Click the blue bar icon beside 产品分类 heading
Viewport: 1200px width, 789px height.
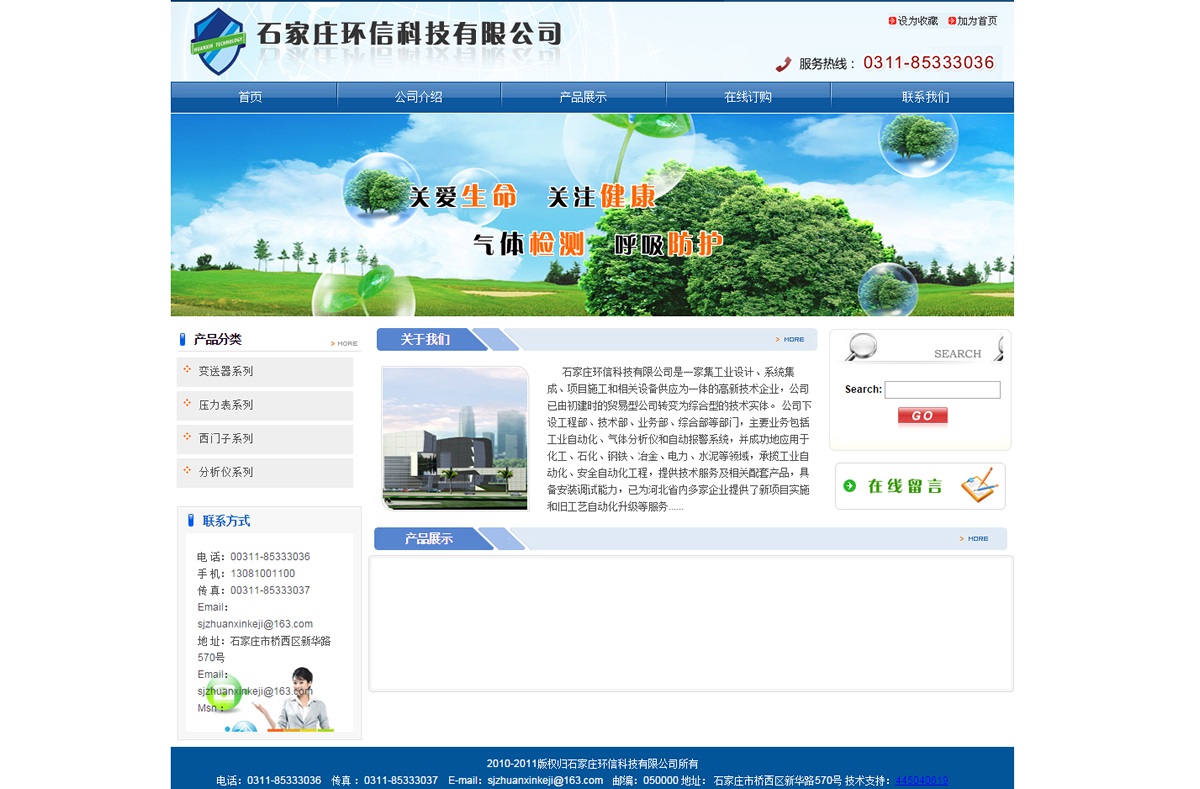pyautogui.click(x=183, y=339)
